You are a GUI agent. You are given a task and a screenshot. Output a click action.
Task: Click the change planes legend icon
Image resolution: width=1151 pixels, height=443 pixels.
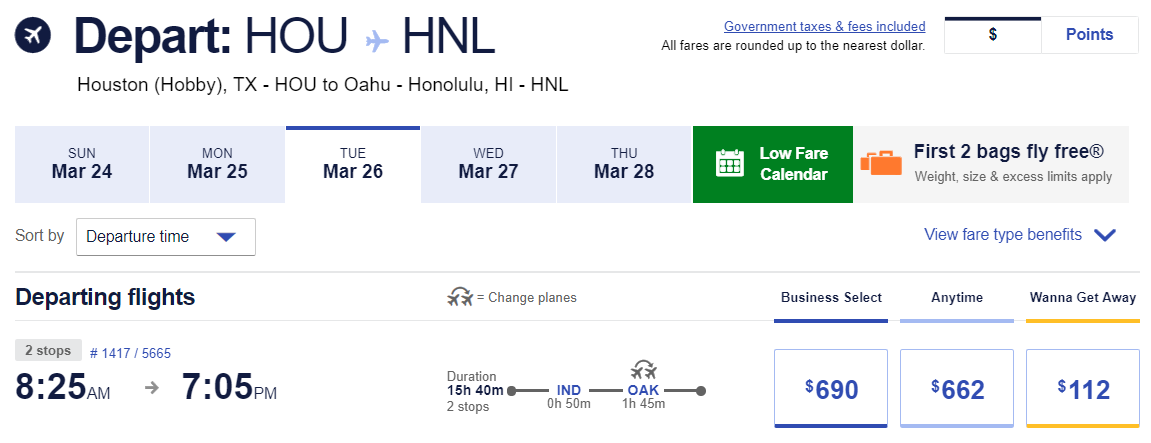tap(460, 297)
